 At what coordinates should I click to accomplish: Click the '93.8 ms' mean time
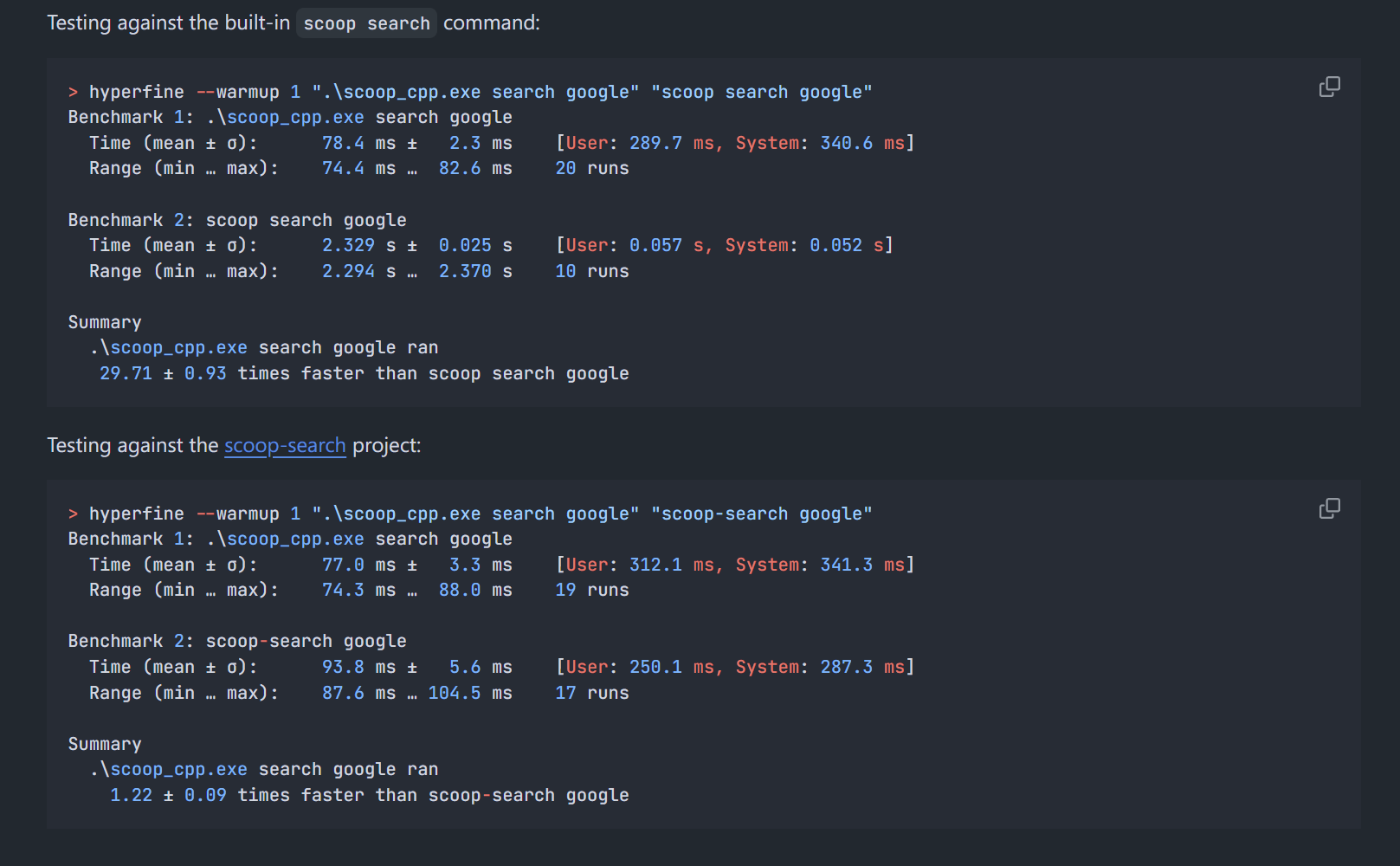click(x=358, y=667)
